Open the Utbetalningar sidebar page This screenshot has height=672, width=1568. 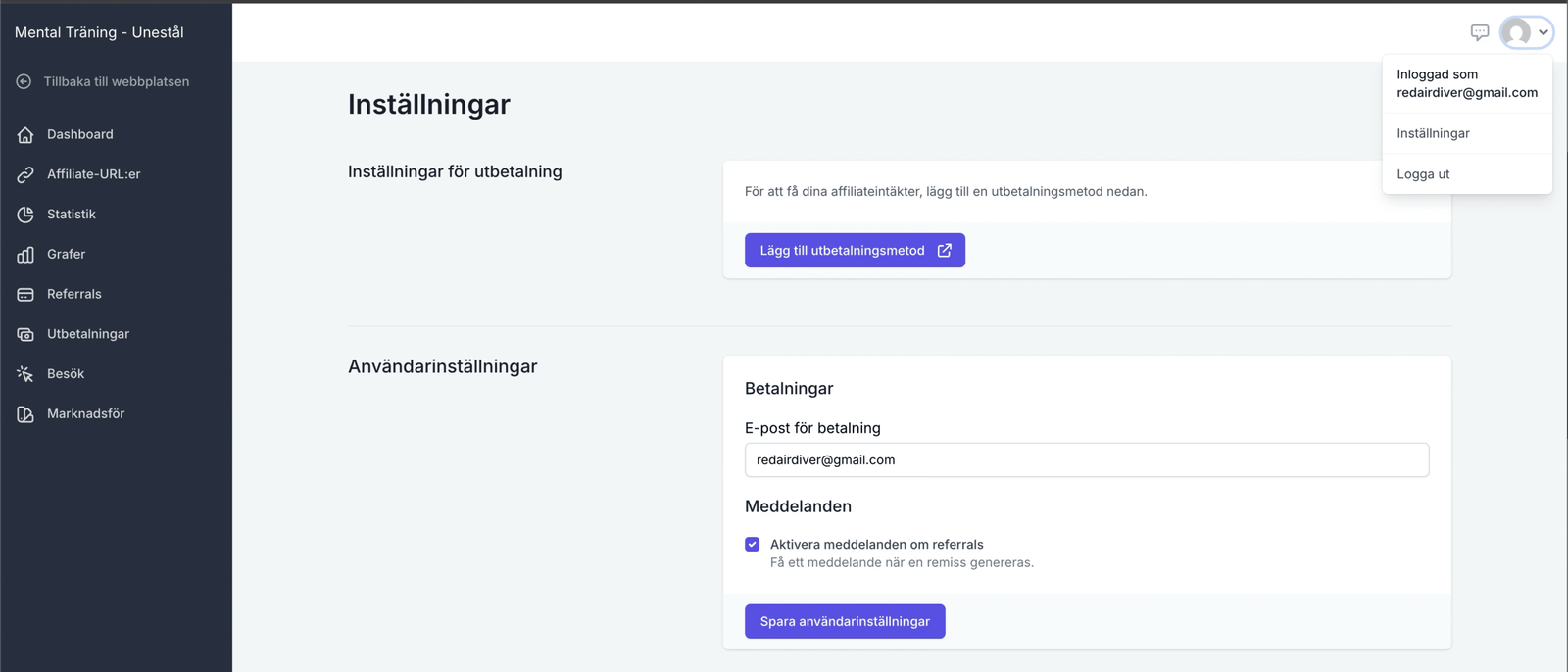[x=88, y=334]
